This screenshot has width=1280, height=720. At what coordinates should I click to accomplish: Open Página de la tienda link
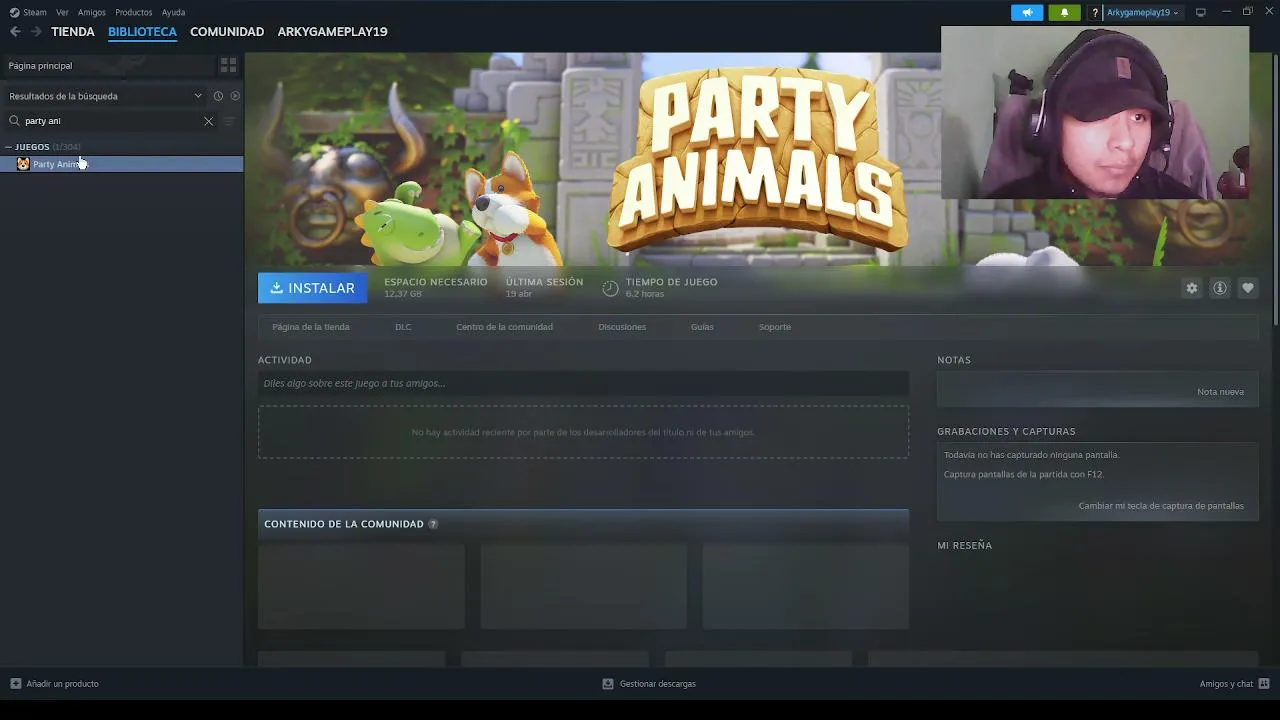[311, 327]
